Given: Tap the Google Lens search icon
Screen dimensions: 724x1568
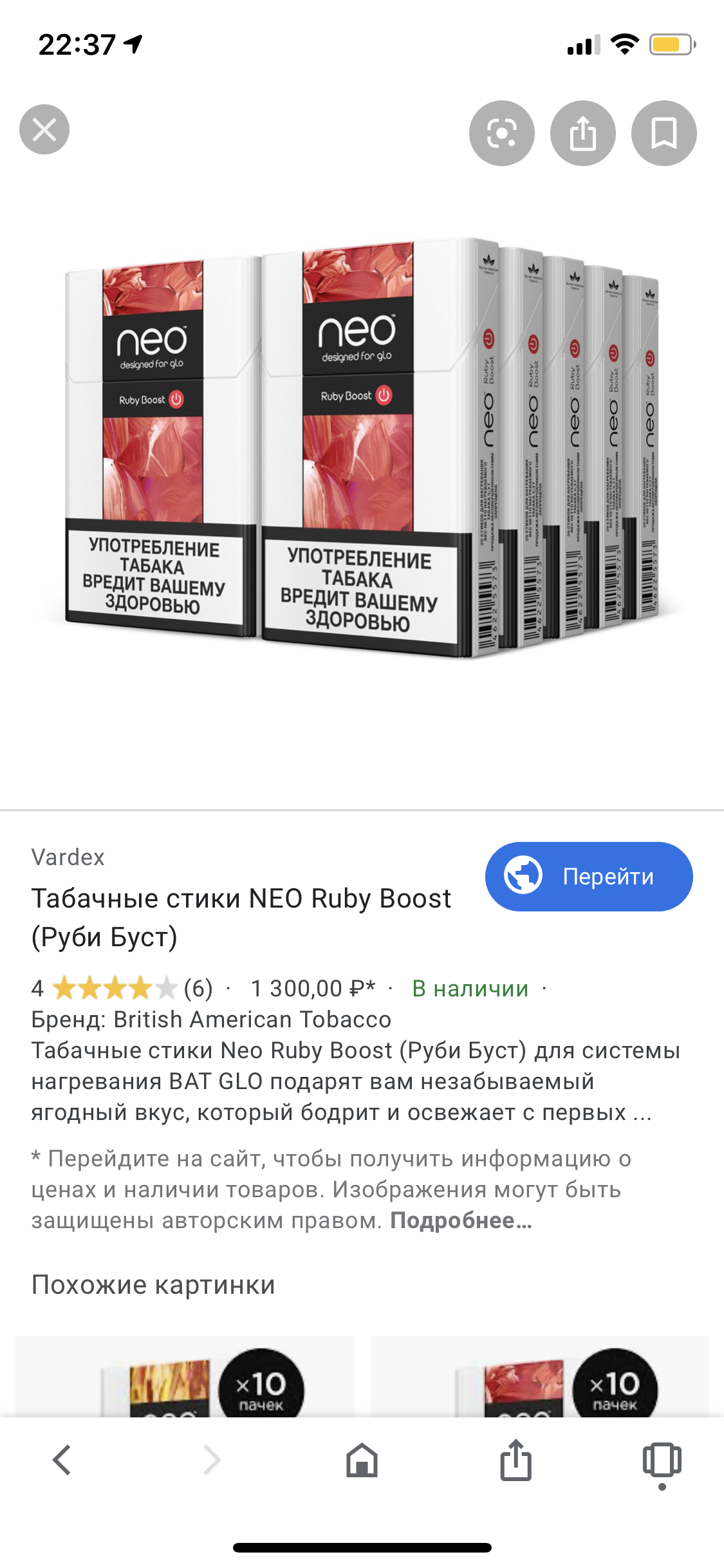Looking at the screenshot, I should [502, 133].
